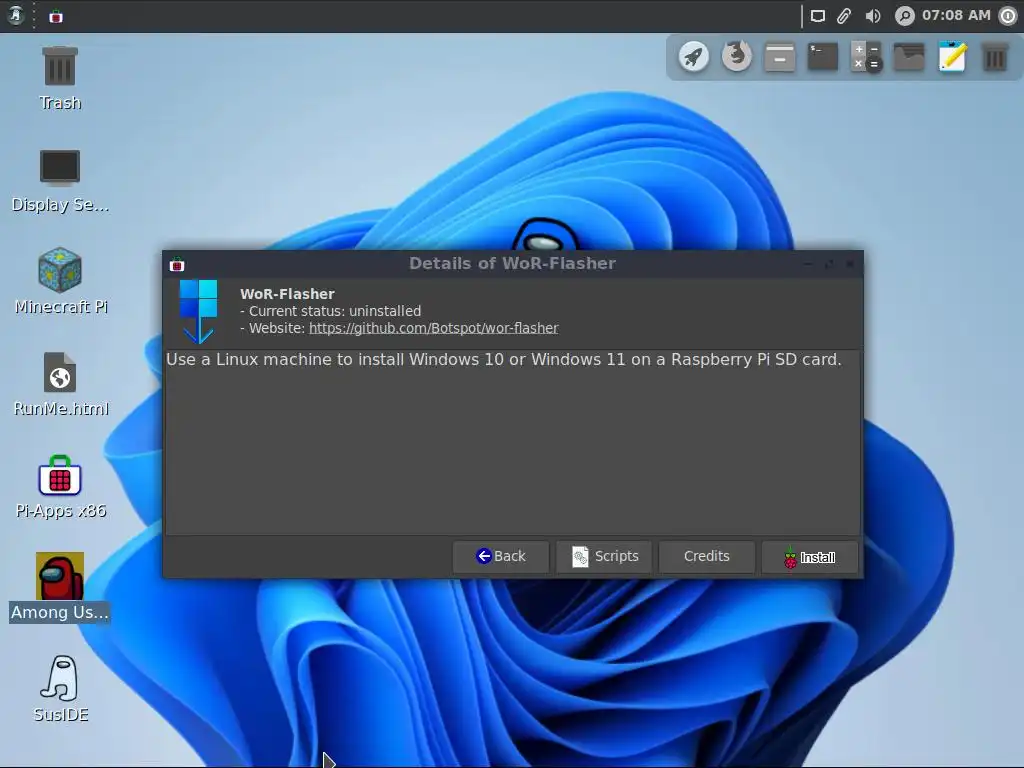
Task: Click the display icon in the system tray
Action: coord(818,16)
